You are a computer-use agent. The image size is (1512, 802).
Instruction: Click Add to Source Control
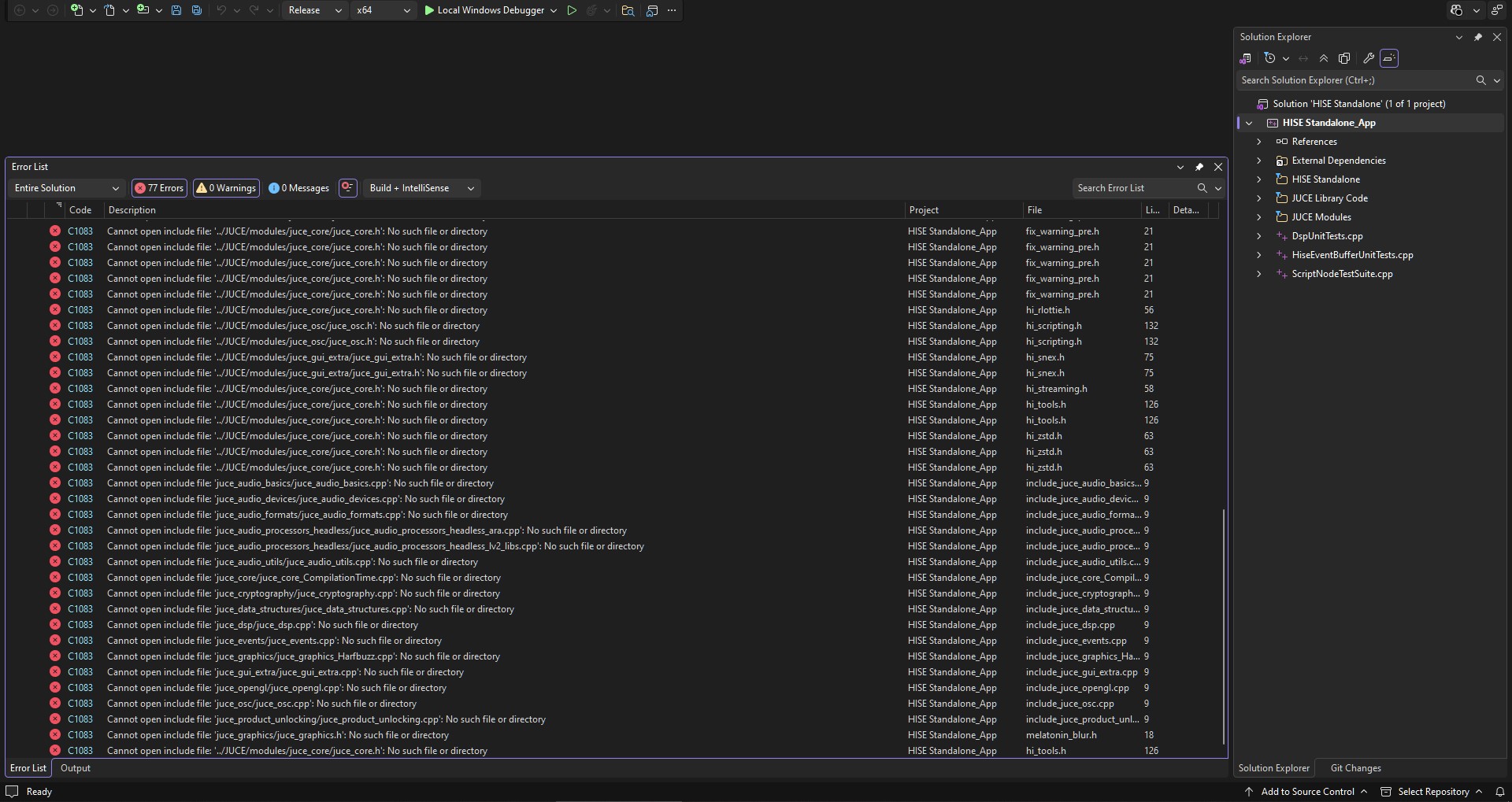1307,792
